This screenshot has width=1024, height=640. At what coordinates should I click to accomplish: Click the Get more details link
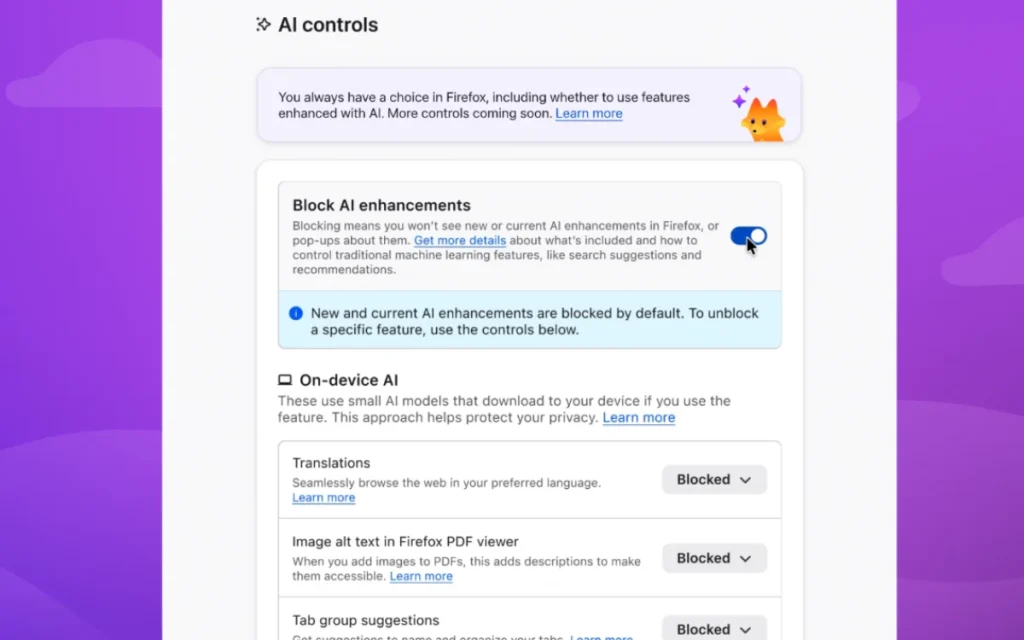click(x=460, y=240)
